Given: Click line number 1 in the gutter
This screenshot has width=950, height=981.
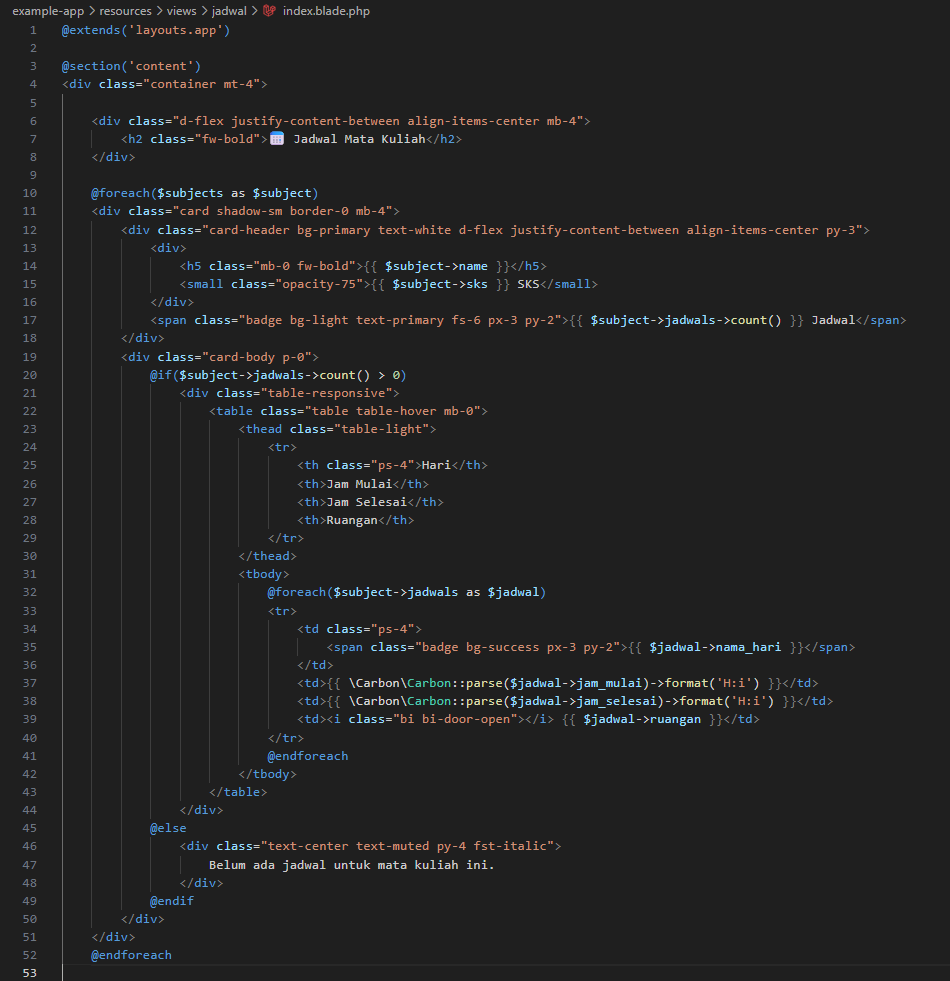Looking at the screenshot, I should (33, 30).
